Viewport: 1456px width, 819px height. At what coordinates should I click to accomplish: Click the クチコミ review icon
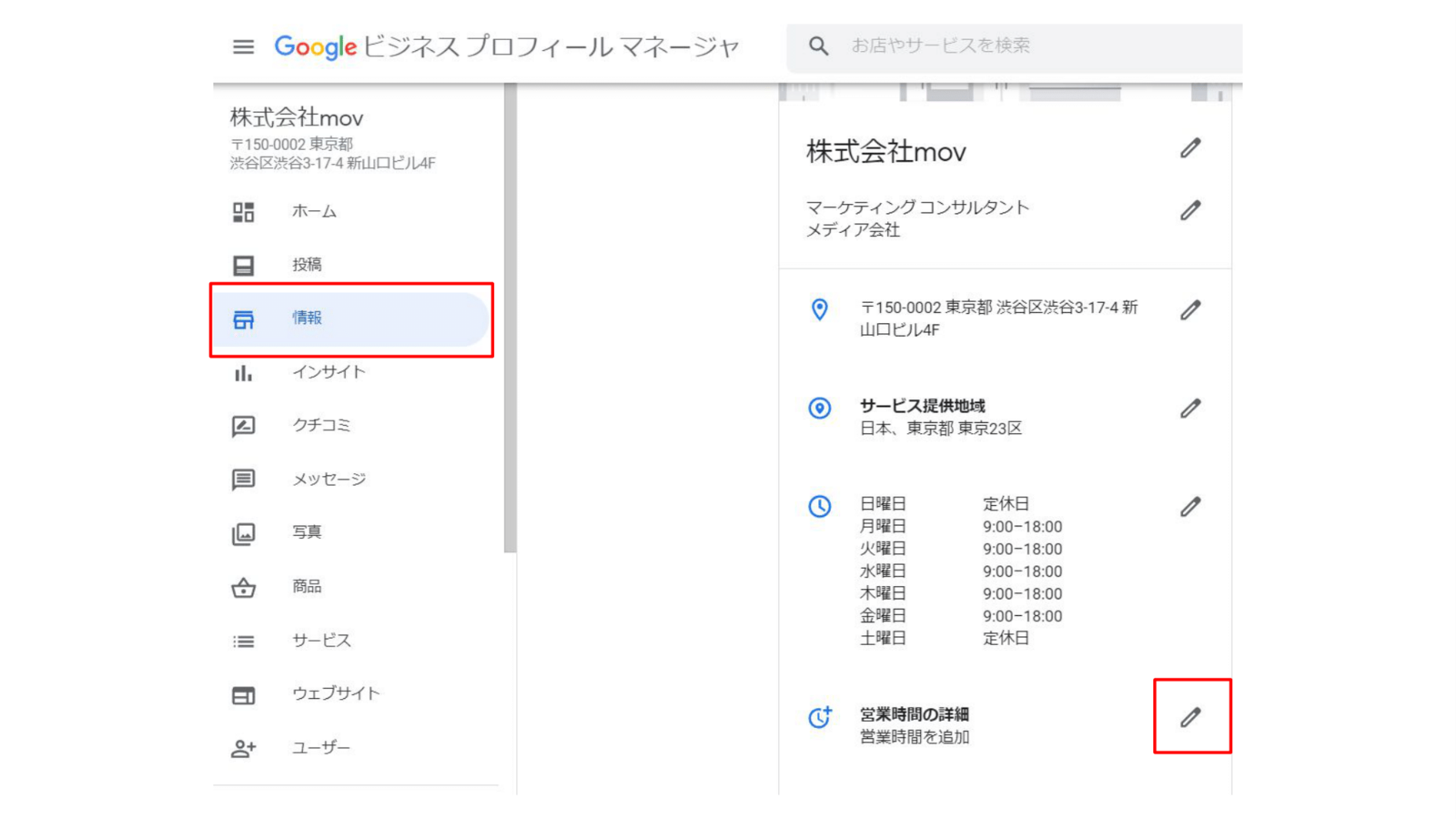tap(243, 426)
